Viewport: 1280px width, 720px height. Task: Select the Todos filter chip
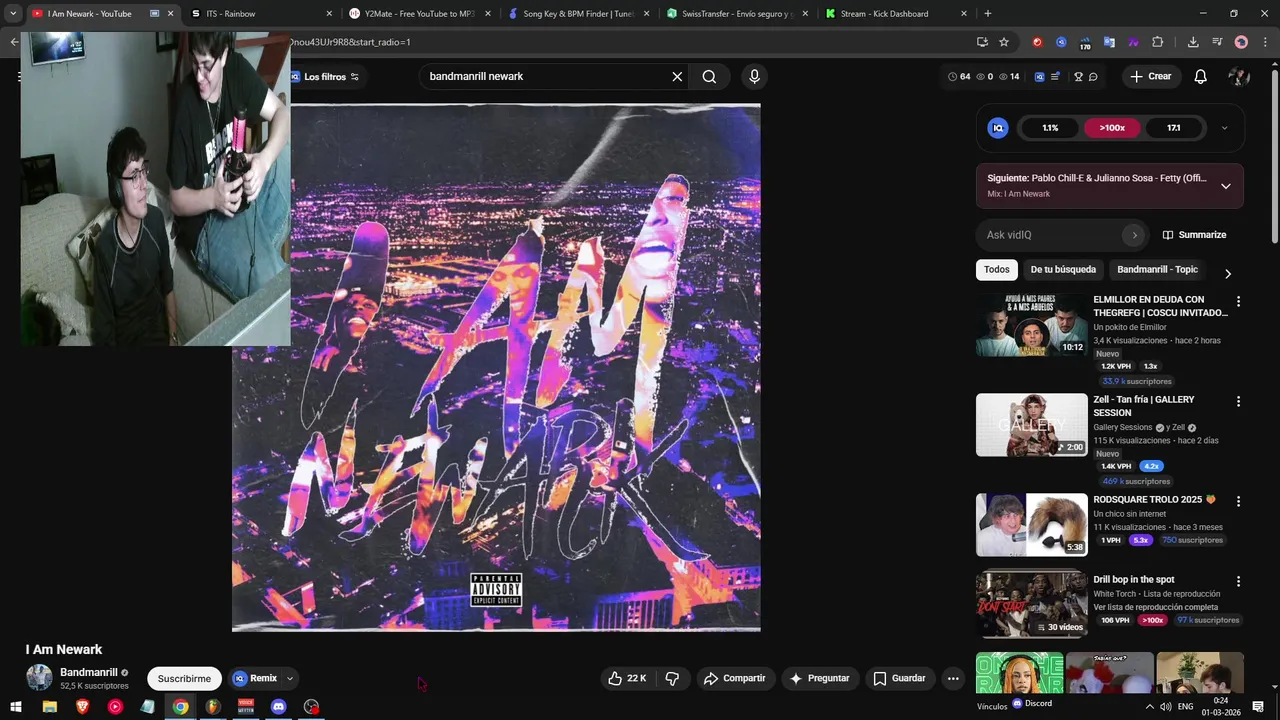pyautogui.click(x=996, y=270)
